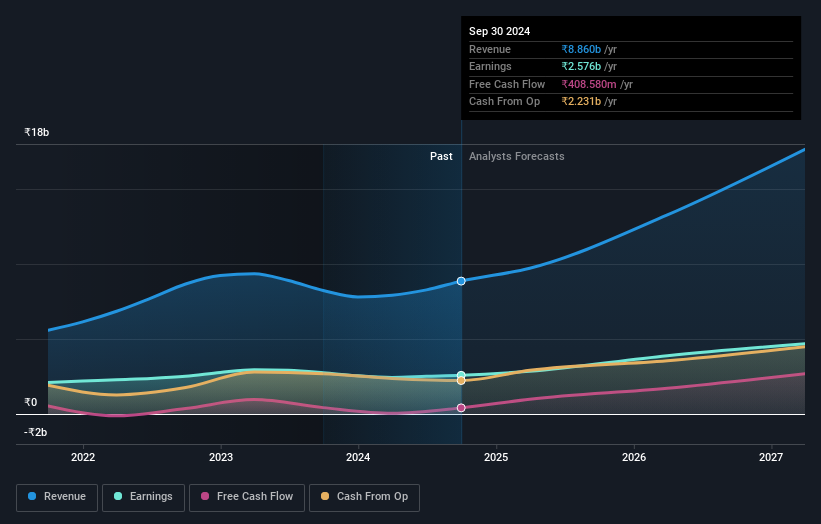This screenshot has height=524, width=821.
Task: Select the 2024 x-axis label
Action: [358, 457]
